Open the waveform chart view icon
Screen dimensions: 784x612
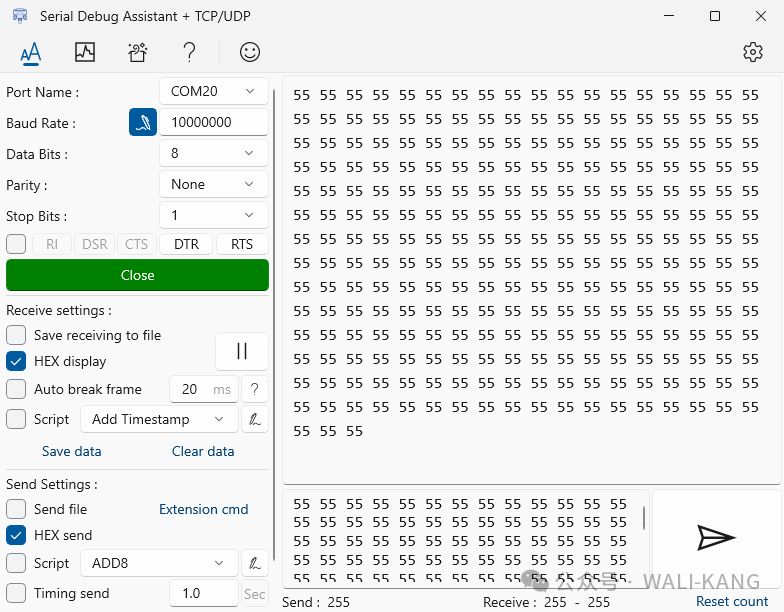[85, 52]
